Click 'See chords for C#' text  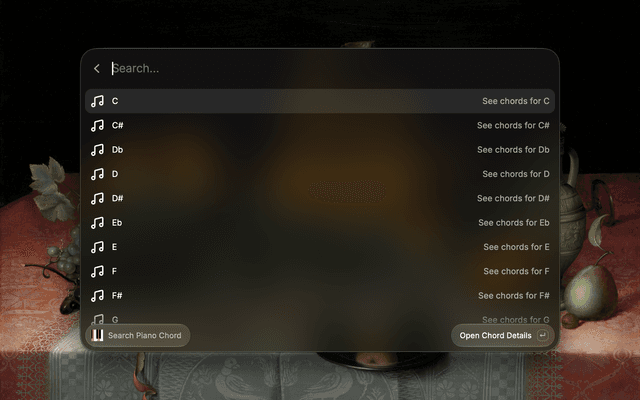[x=513, y=125]
